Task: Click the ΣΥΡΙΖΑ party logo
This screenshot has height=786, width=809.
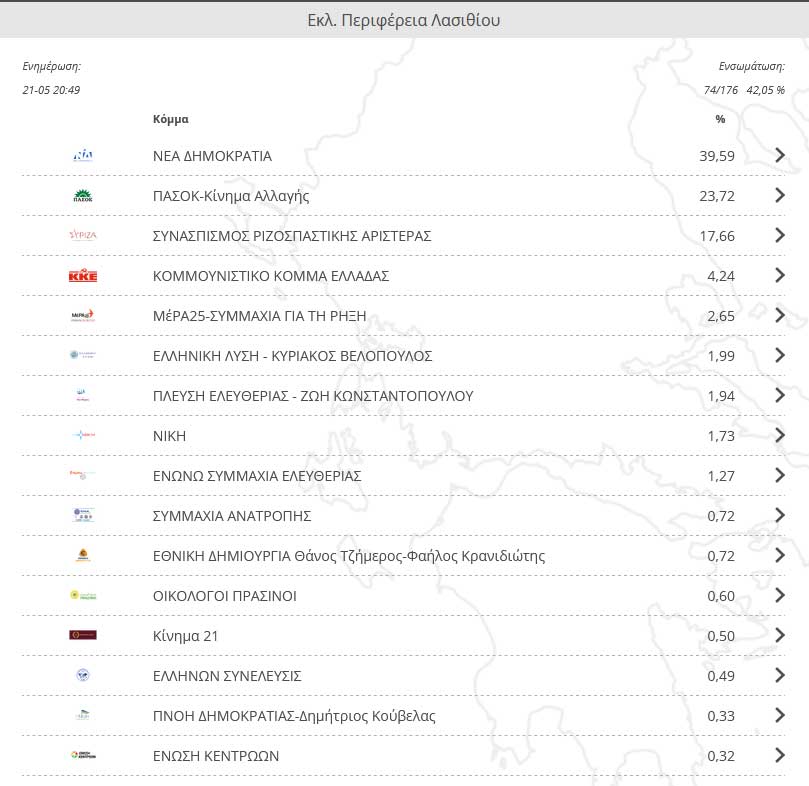Action: [83, 235]
